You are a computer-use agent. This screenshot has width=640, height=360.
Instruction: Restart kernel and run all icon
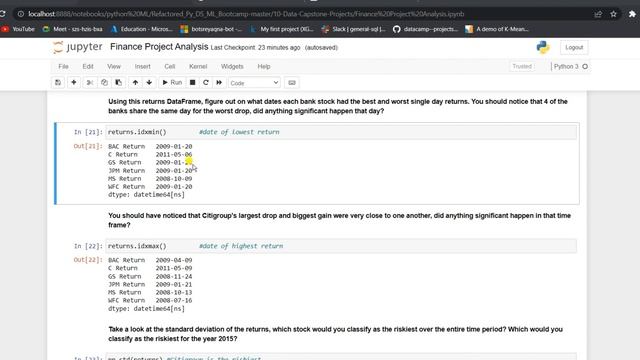coord(219,83)
